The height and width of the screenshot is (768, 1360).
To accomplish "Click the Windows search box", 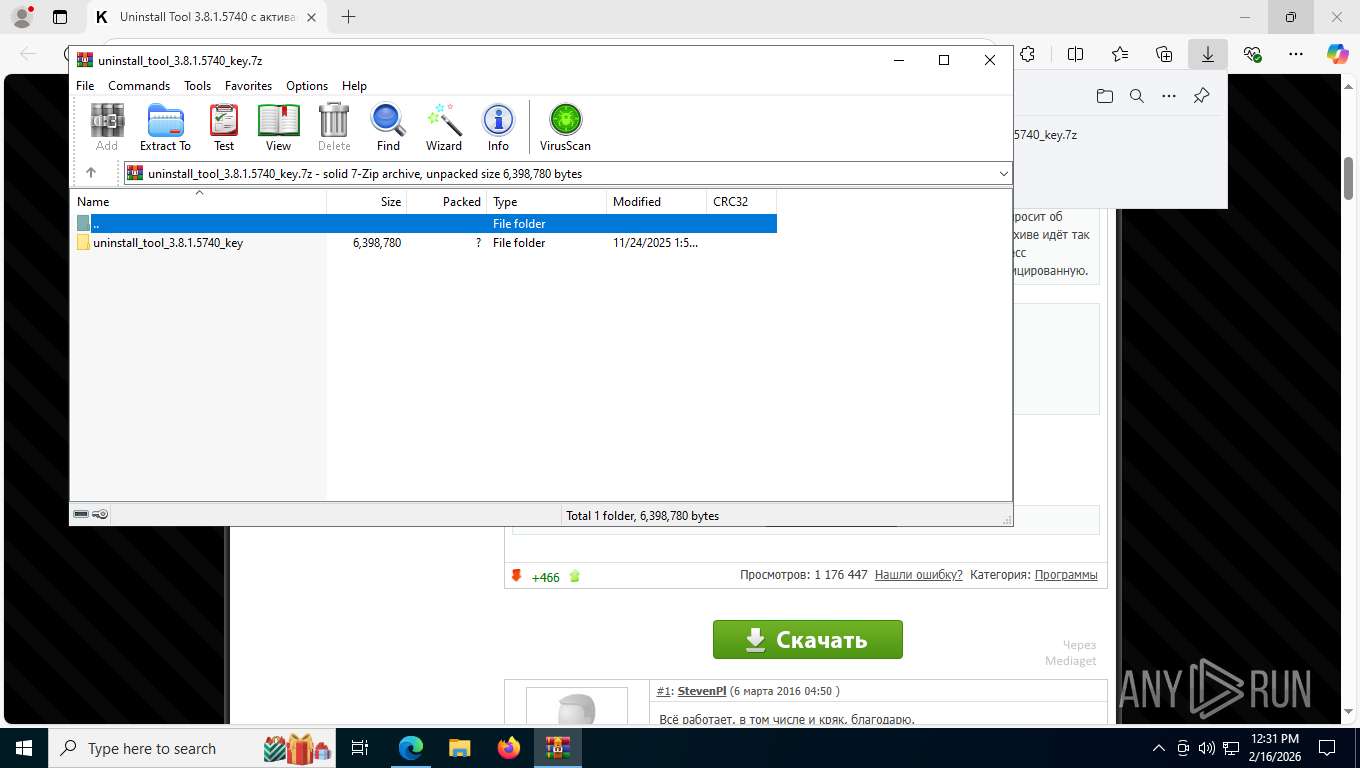I will [192, 748].
